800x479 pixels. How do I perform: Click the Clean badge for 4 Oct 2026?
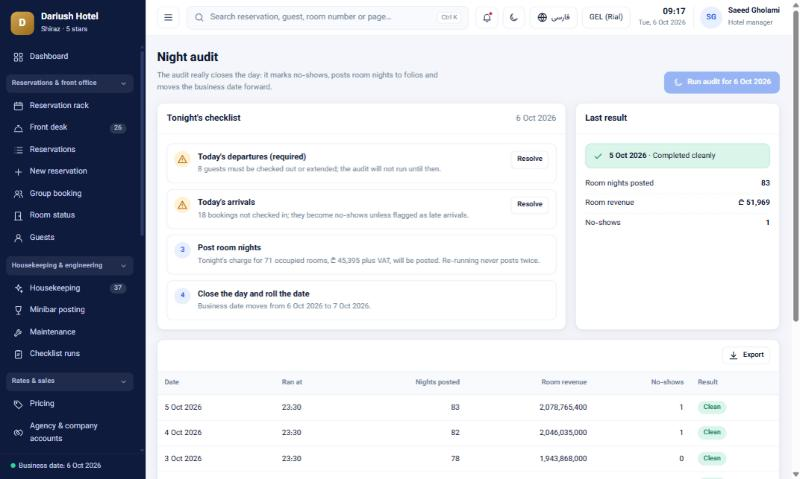pos(712,433)
